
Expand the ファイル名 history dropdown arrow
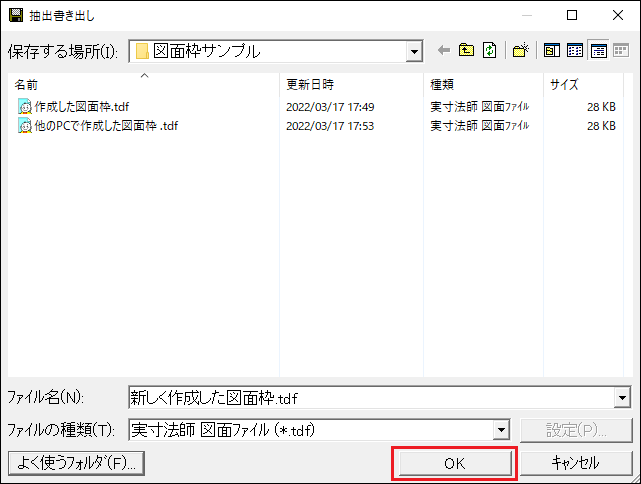(x=622, y=397)
